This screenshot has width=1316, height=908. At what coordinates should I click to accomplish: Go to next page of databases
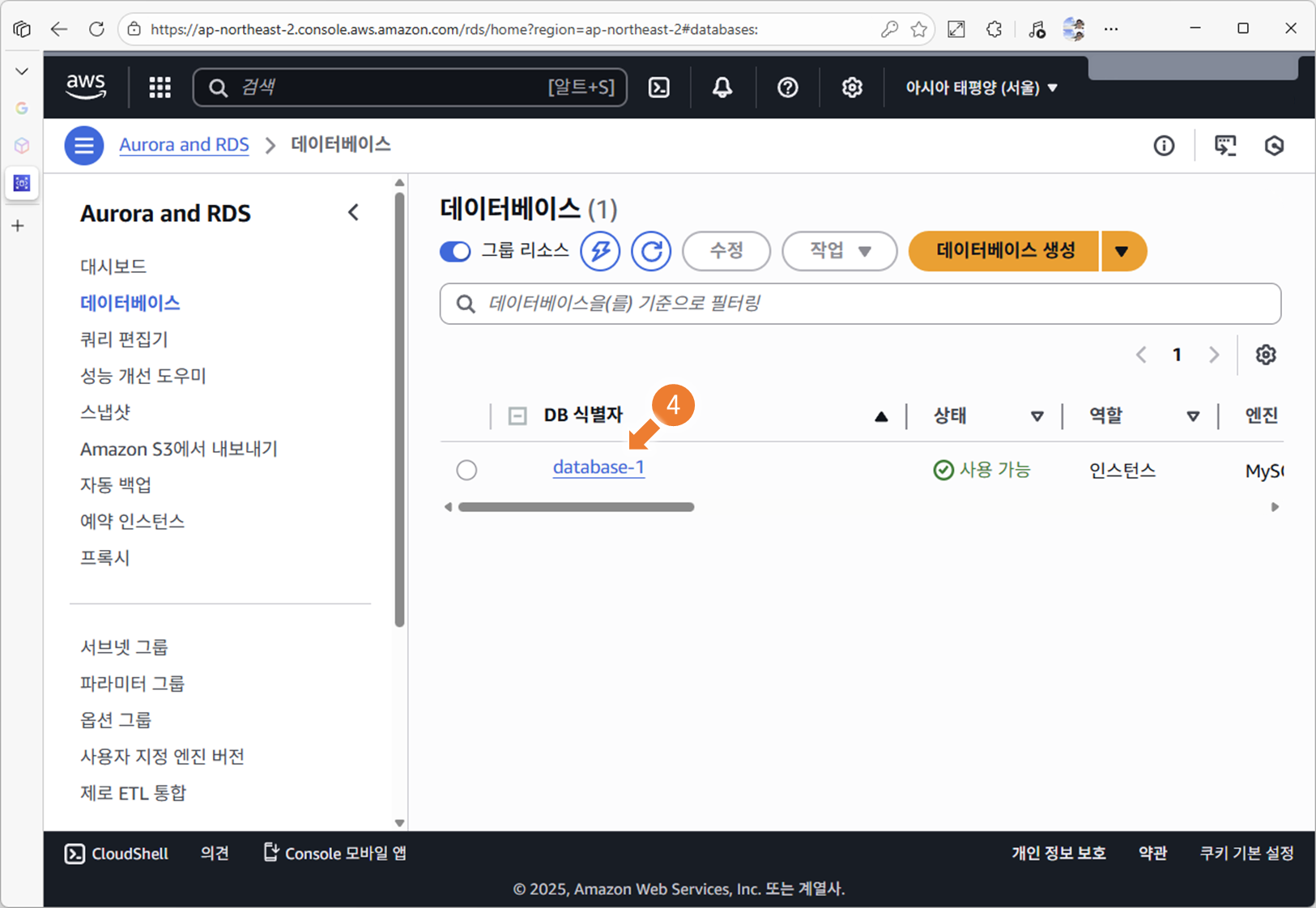[1213, 355]
